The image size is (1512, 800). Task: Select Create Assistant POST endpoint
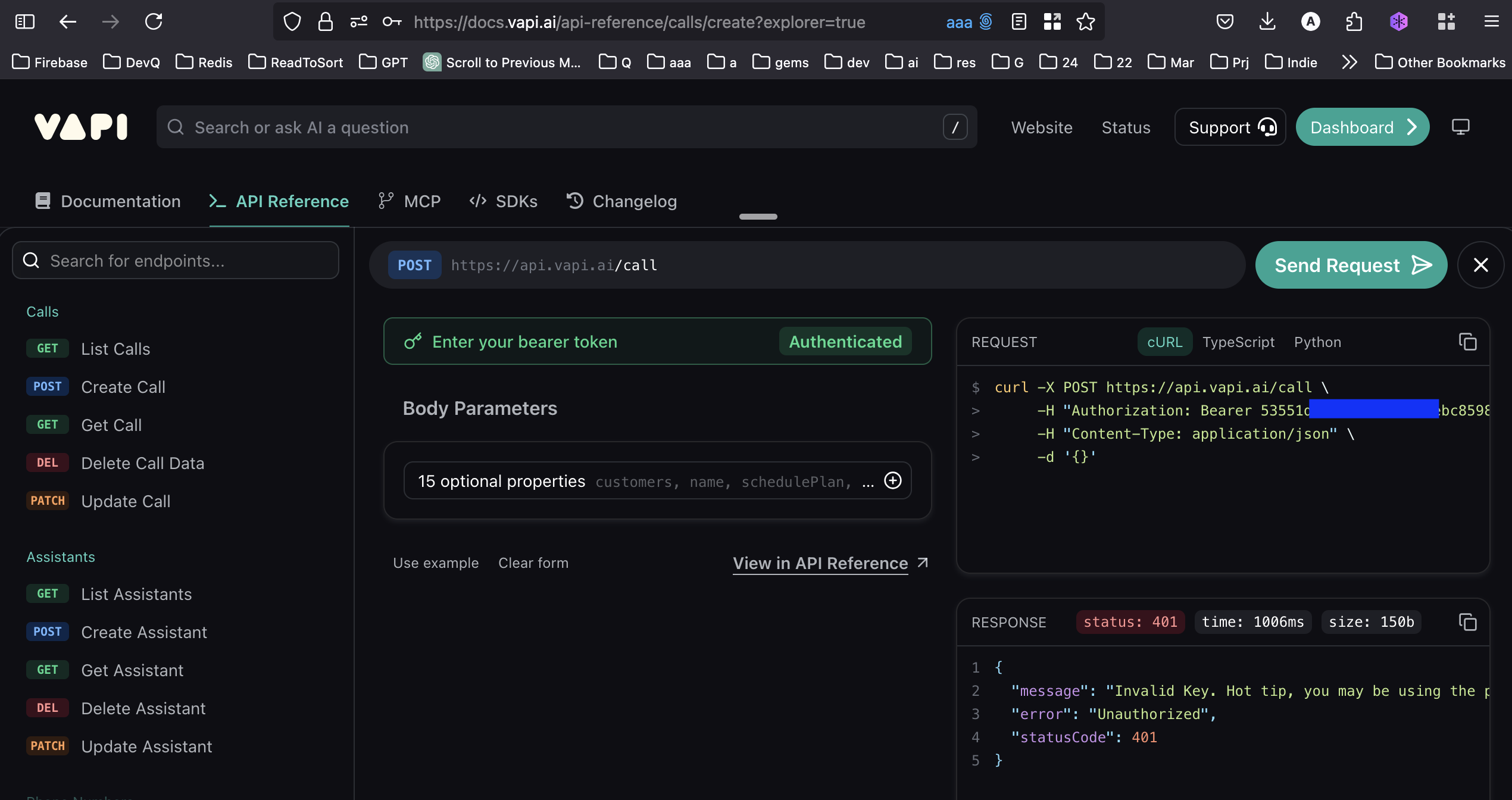[143, 632]
